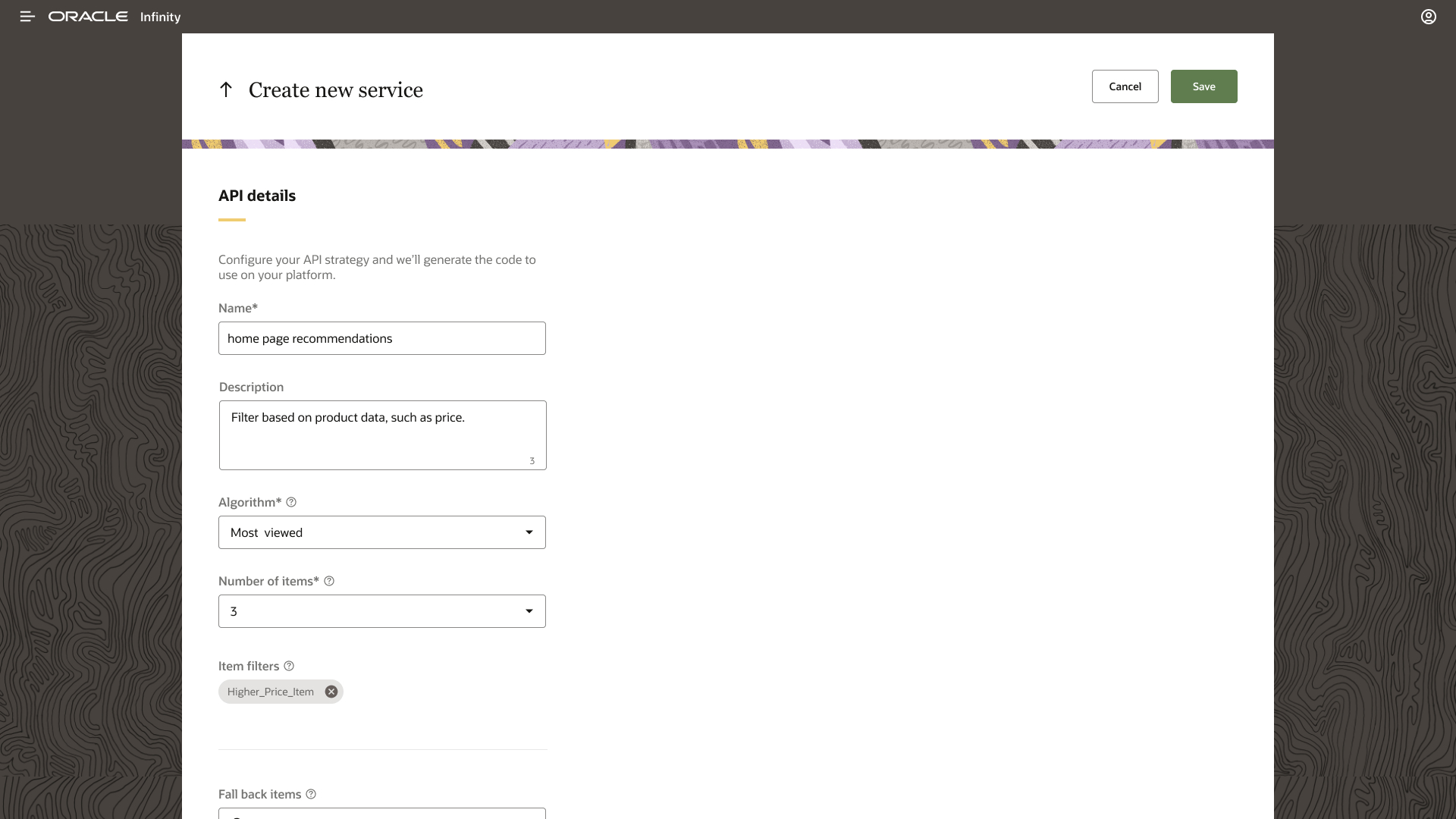
Task: Remove the Higher_Price_Item filter chip
Action: [331, 692]
